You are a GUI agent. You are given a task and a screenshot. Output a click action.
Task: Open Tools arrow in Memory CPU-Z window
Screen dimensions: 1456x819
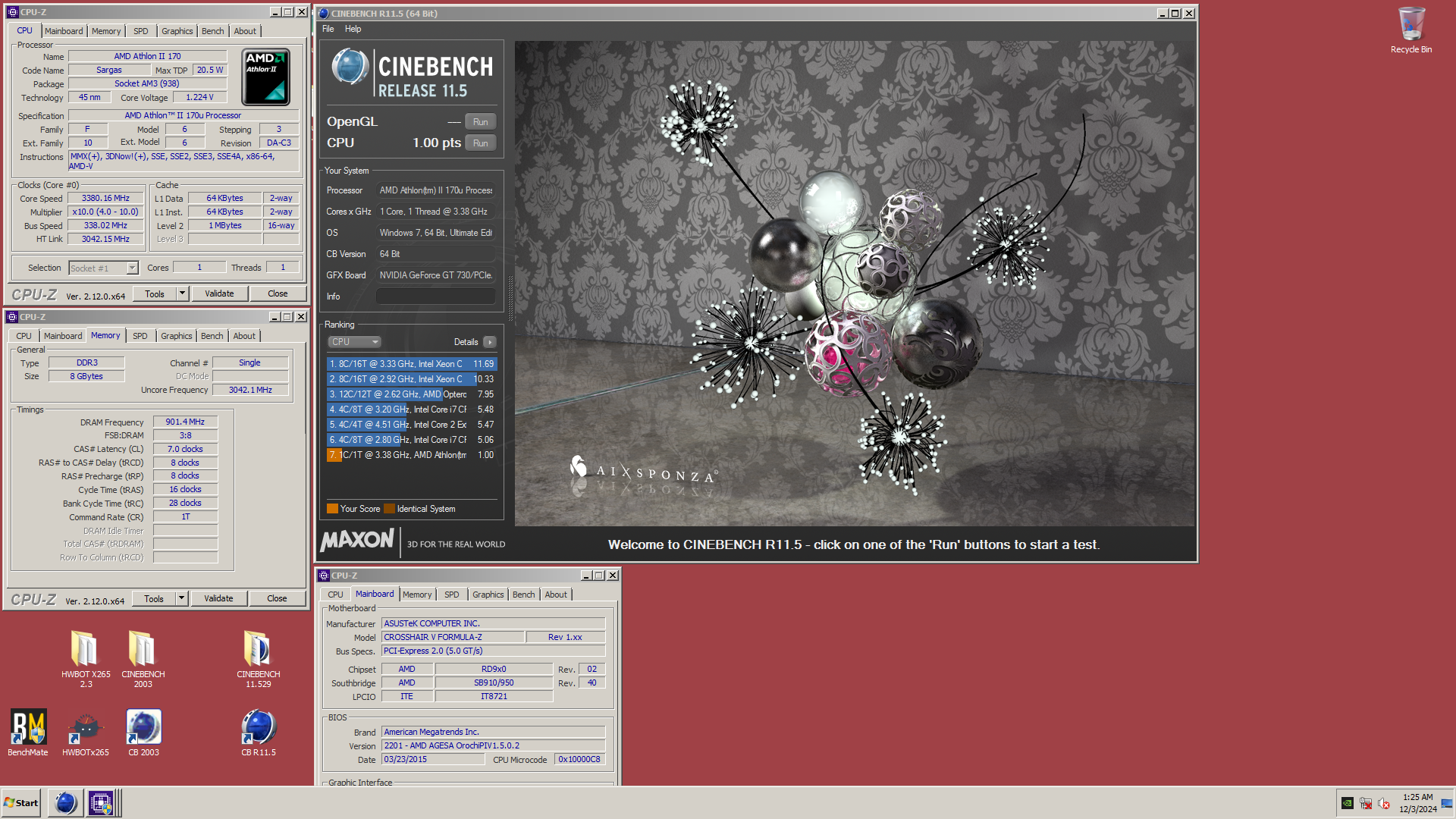[x=181, y=598]
